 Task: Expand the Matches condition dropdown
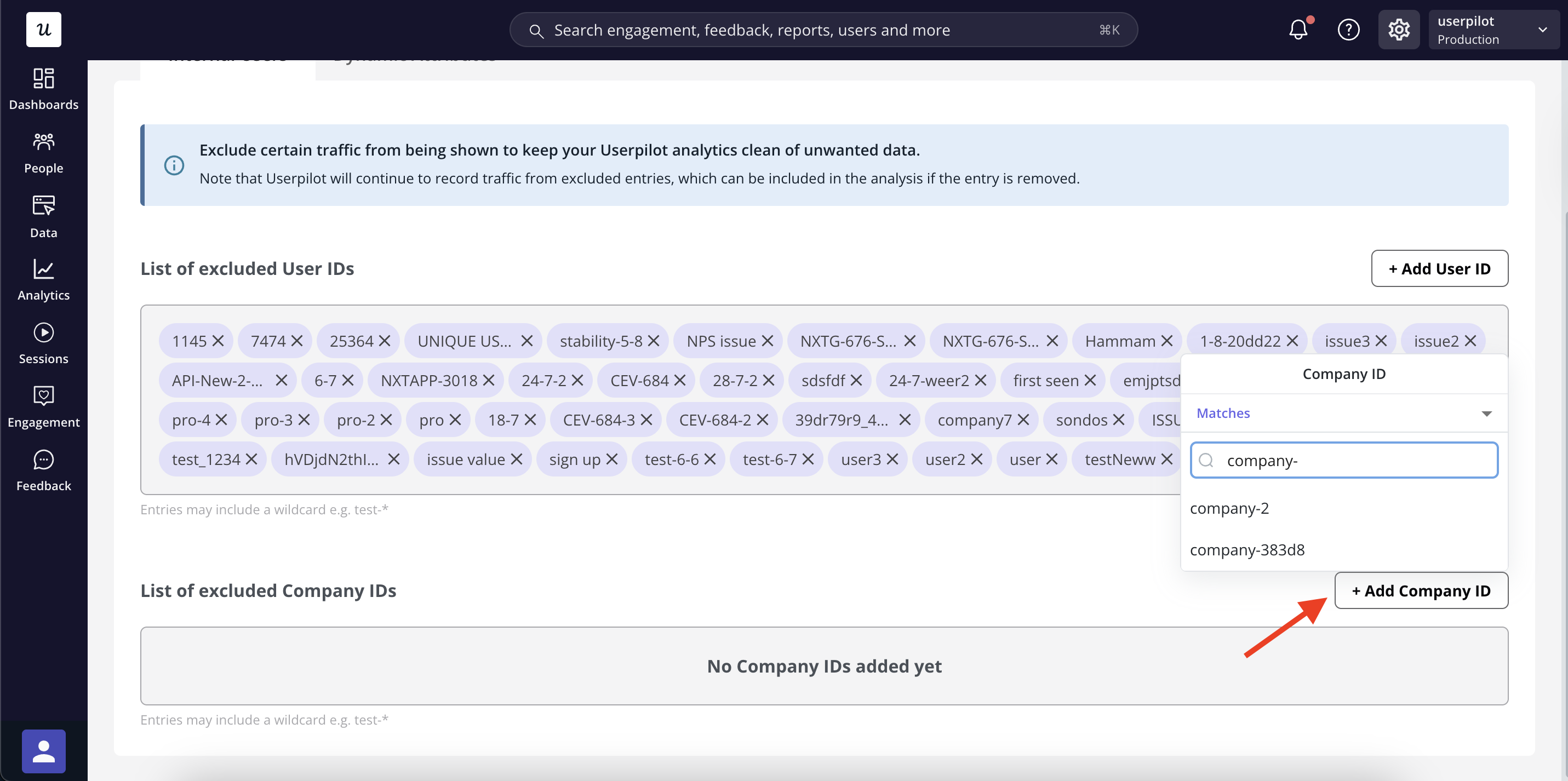click(1343, 414)
